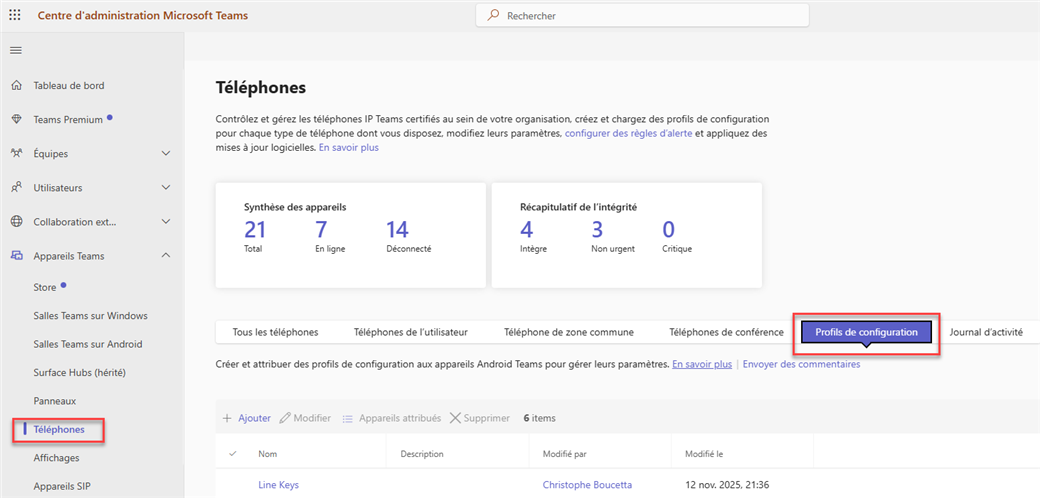The width and height of the screenshot is (1040, 498).
Task: Expand the Équipes section chevron
Action: [x=166, y=154]
